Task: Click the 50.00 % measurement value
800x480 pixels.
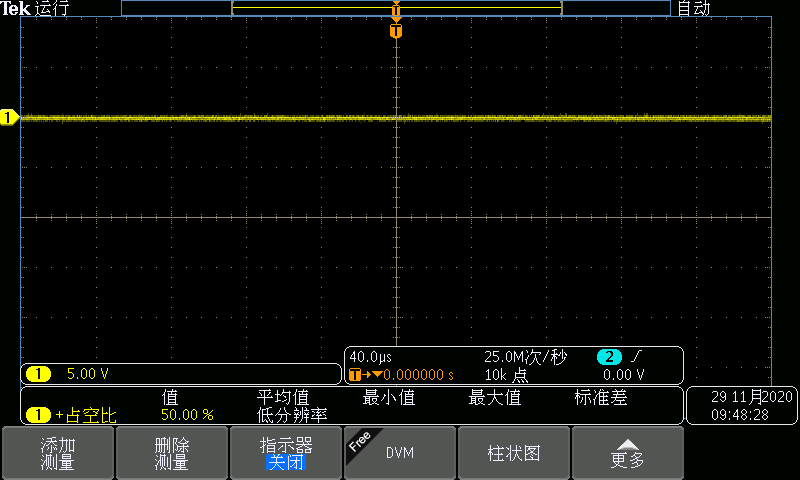Action: 187,415
